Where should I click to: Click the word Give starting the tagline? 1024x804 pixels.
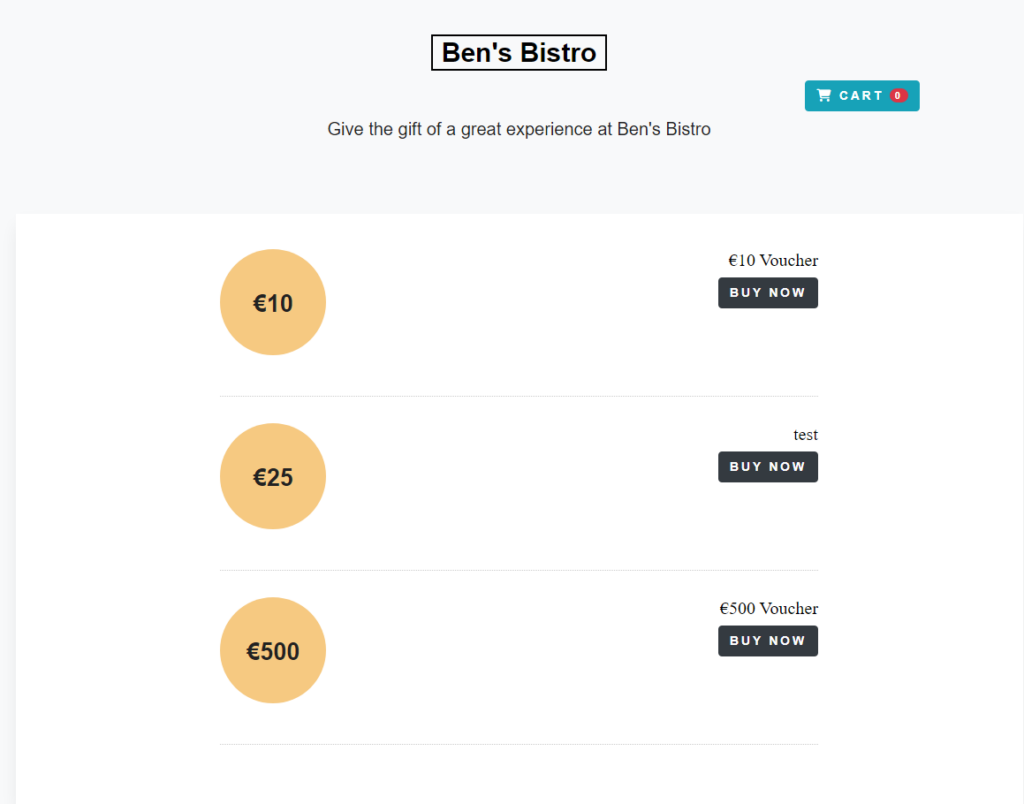(x=345, y=129)
